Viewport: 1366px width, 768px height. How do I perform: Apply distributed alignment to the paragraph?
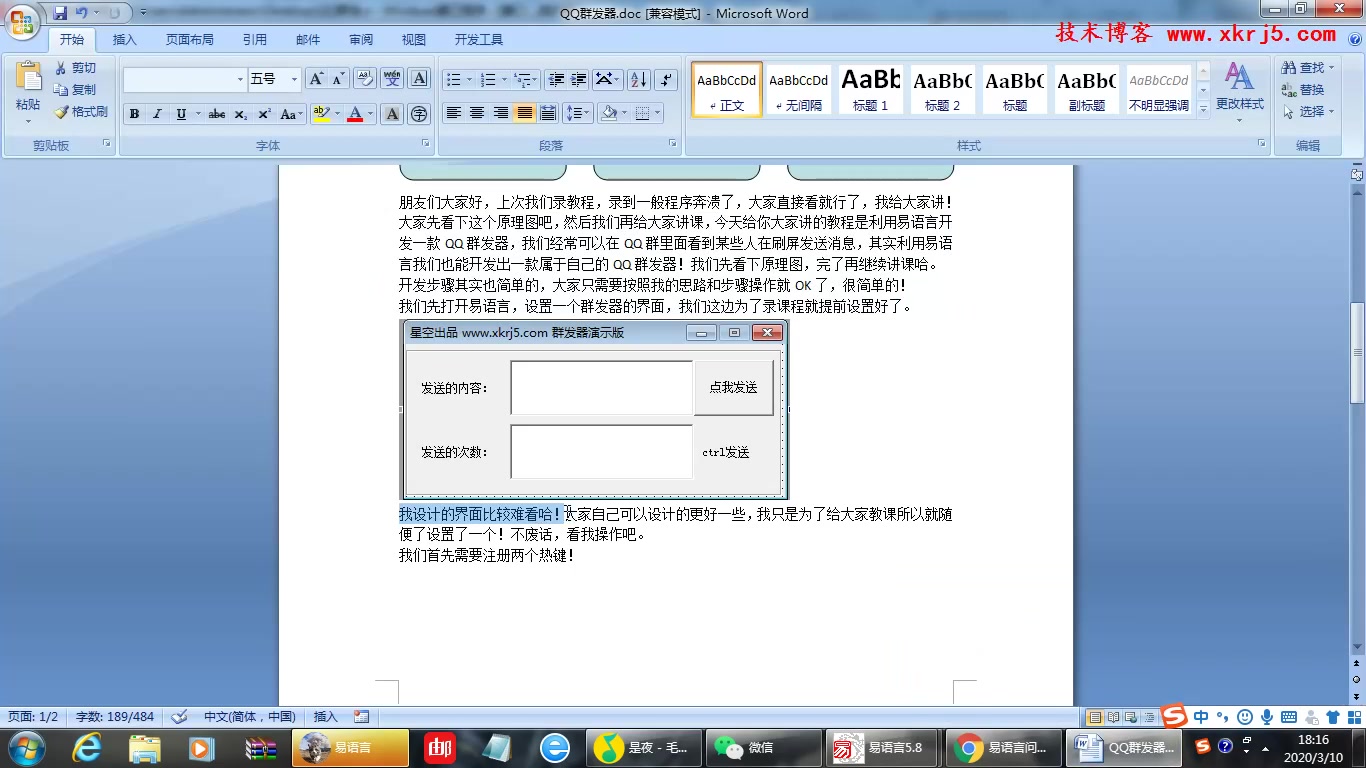point(548,114)
